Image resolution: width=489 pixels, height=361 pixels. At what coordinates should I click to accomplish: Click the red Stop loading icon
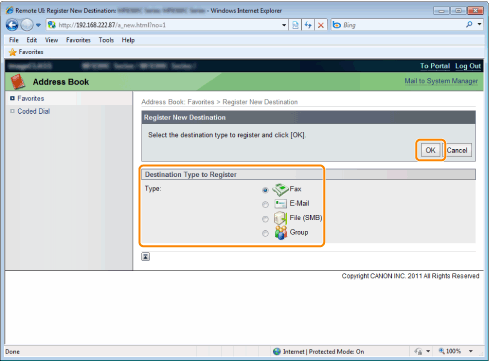[x=321, y=25]
